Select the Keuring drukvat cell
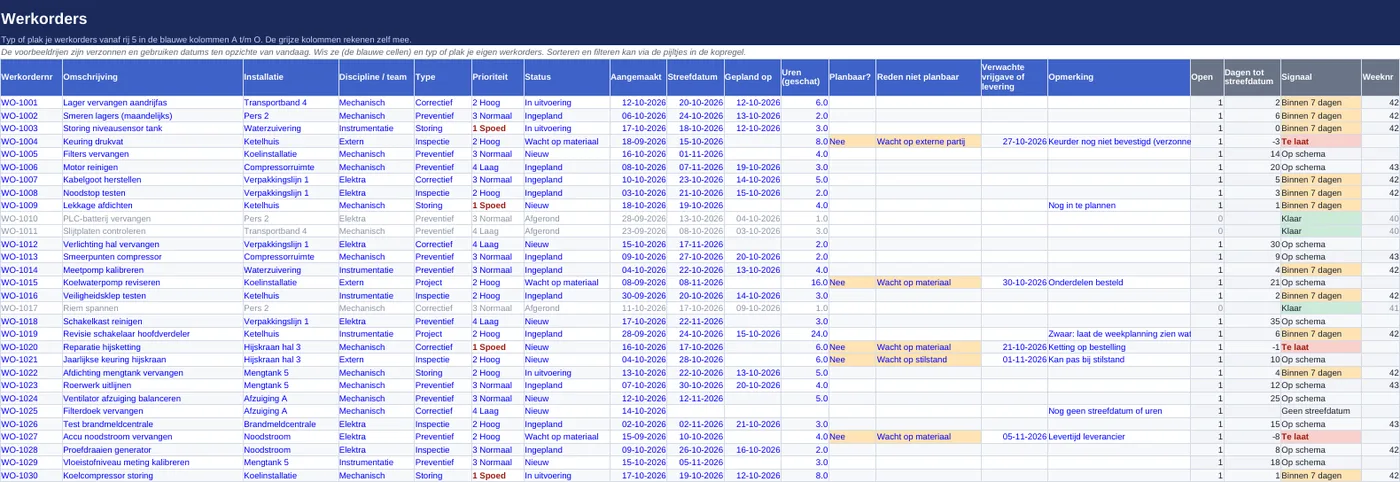The width and height of the screenshot is (1400, 482). 151,141
